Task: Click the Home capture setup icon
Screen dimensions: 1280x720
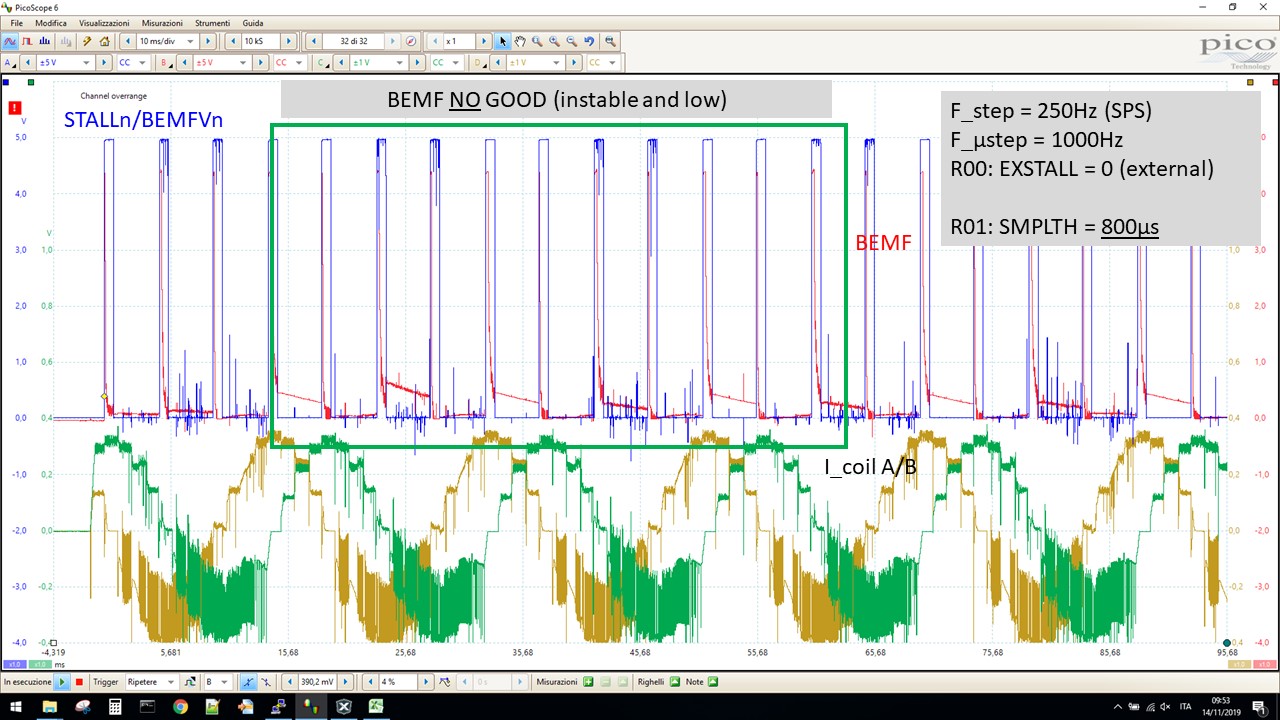Action: (x=105, y=41)
